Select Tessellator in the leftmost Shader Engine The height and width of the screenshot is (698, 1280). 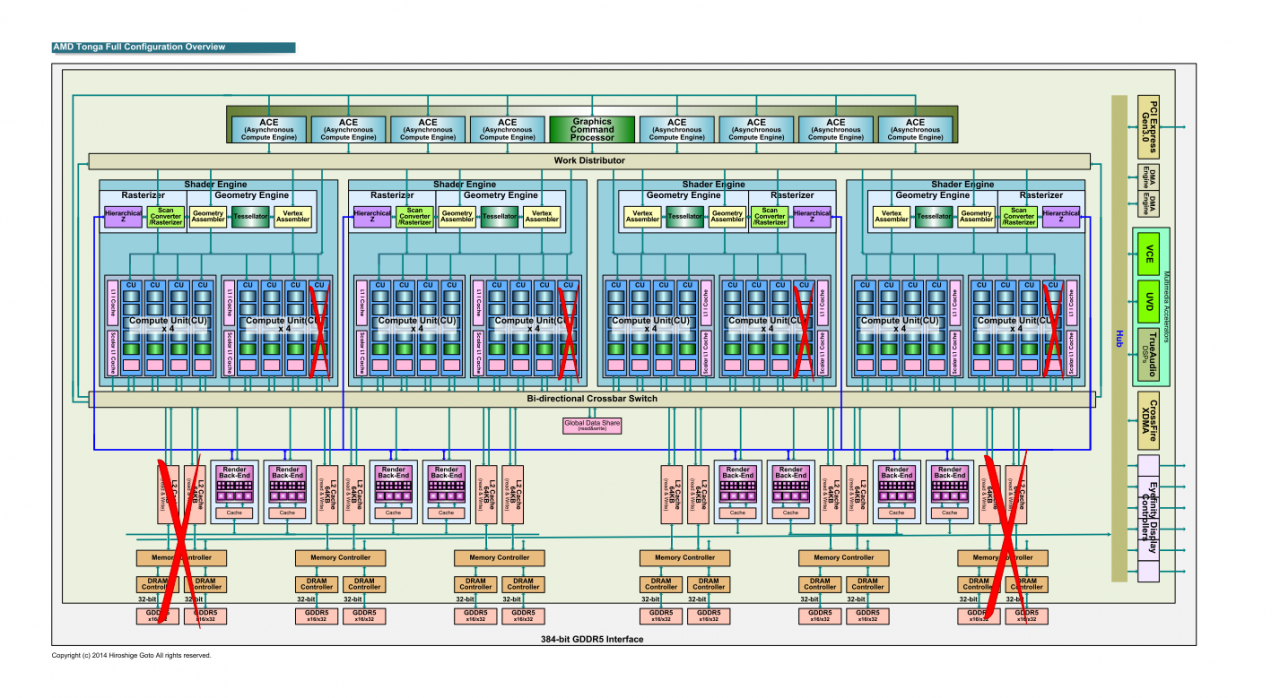coord(250,216)
